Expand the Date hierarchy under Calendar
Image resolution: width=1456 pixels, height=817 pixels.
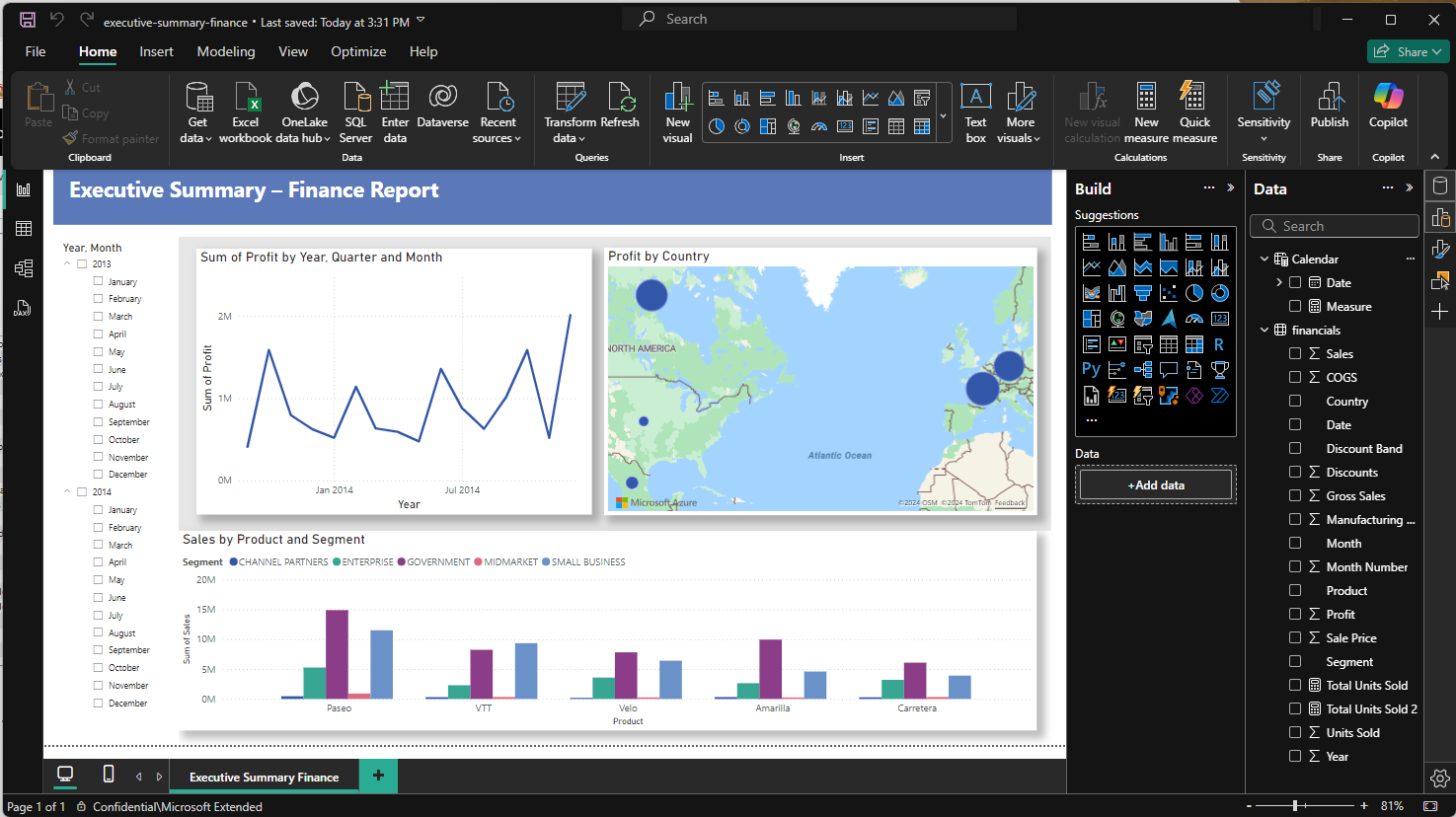1279,282
